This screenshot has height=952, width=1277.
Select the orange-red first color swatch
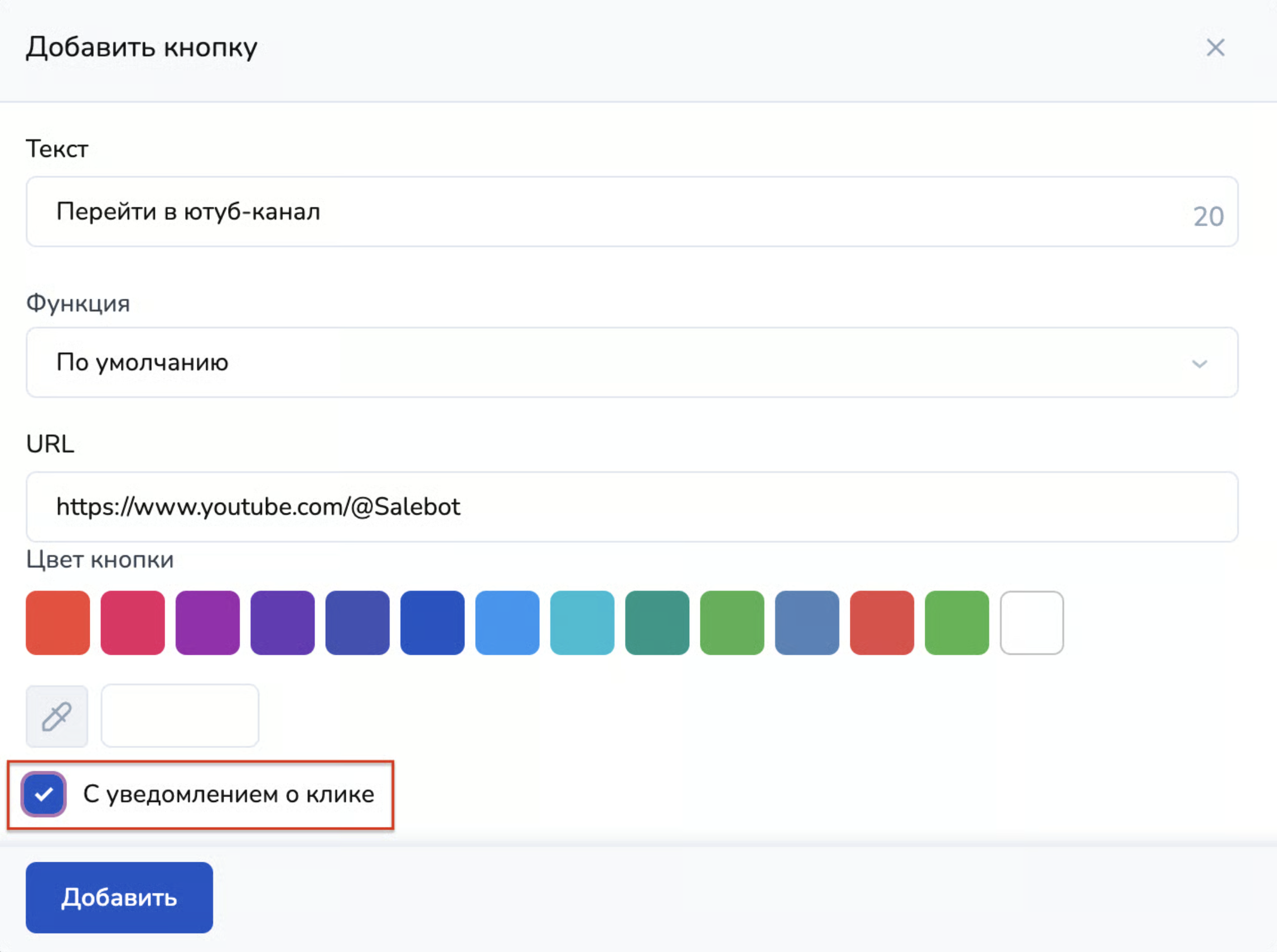pos(57,623)
